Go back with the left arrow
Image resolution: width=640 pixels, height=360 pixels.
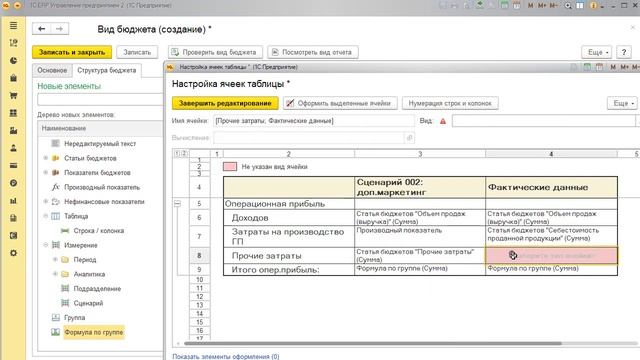41,29
